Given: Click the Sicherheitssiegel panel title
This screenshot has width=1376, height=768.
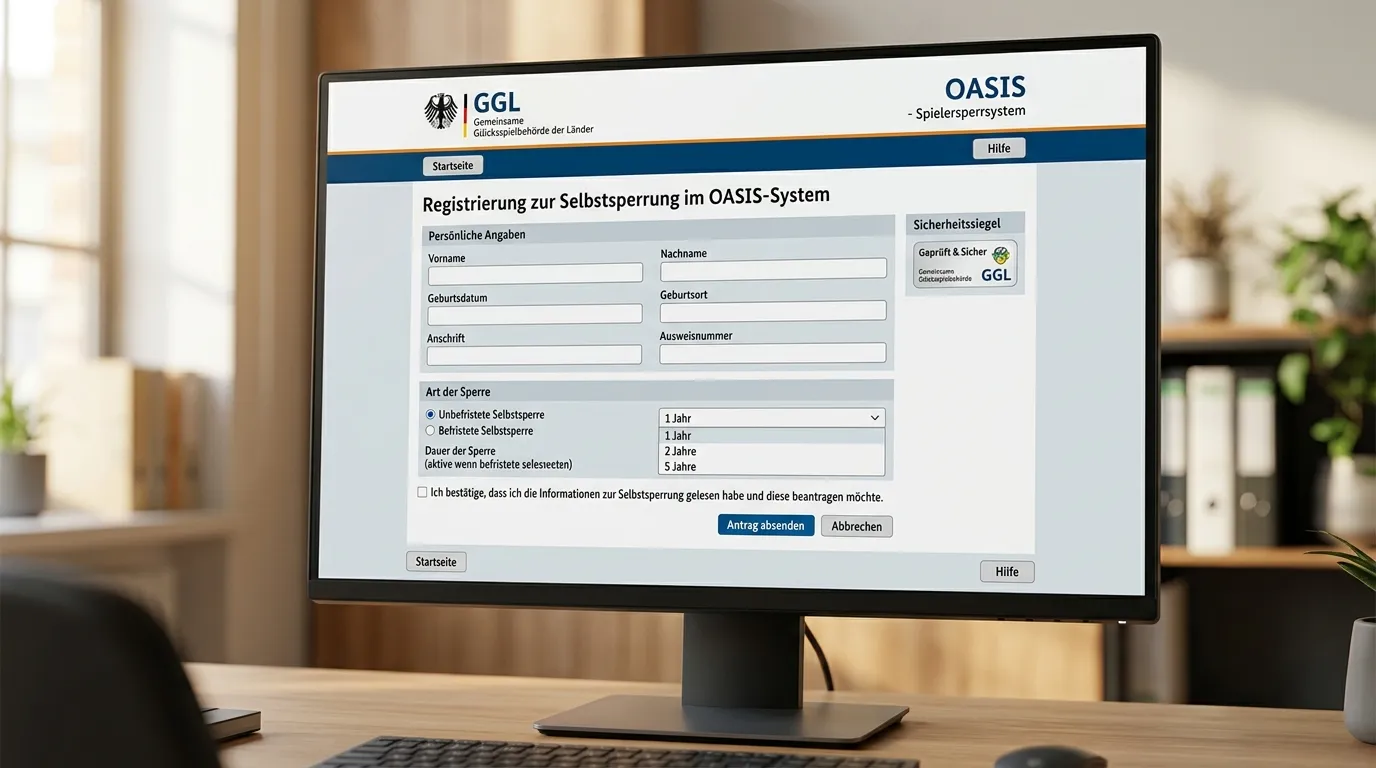Looking at the screenshot, I should (x=956, y=224).
